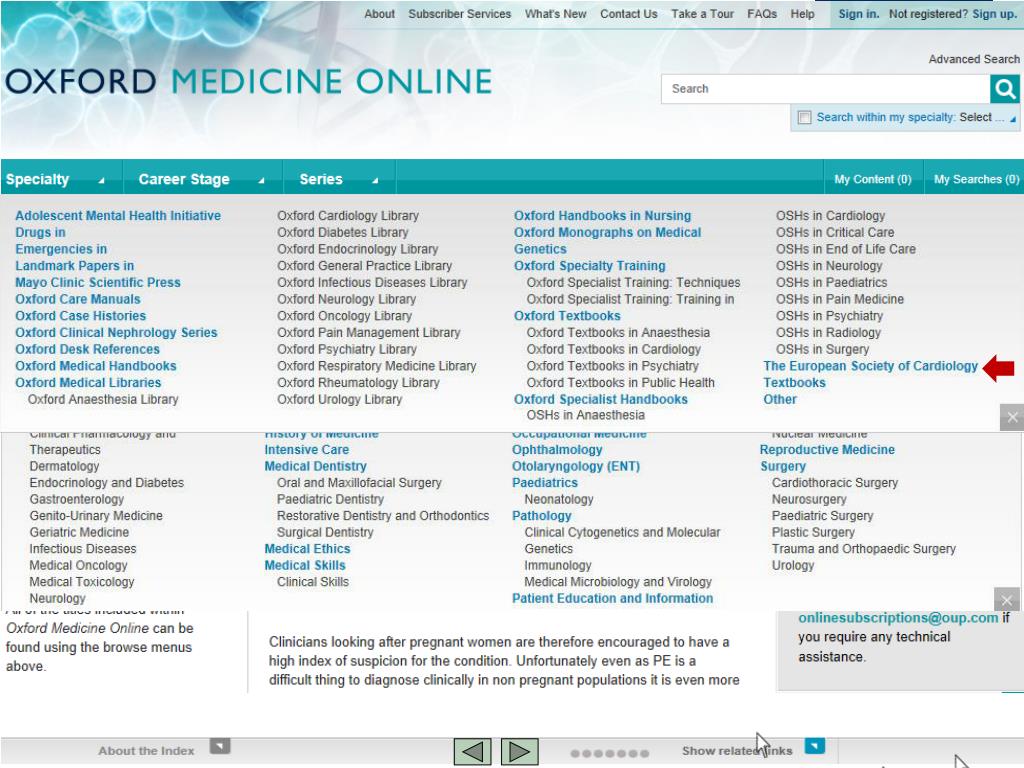This screenshot has height=768, width=1024.
Task: Close the Specialty dropdown panel
Action: click(1006, 599)
